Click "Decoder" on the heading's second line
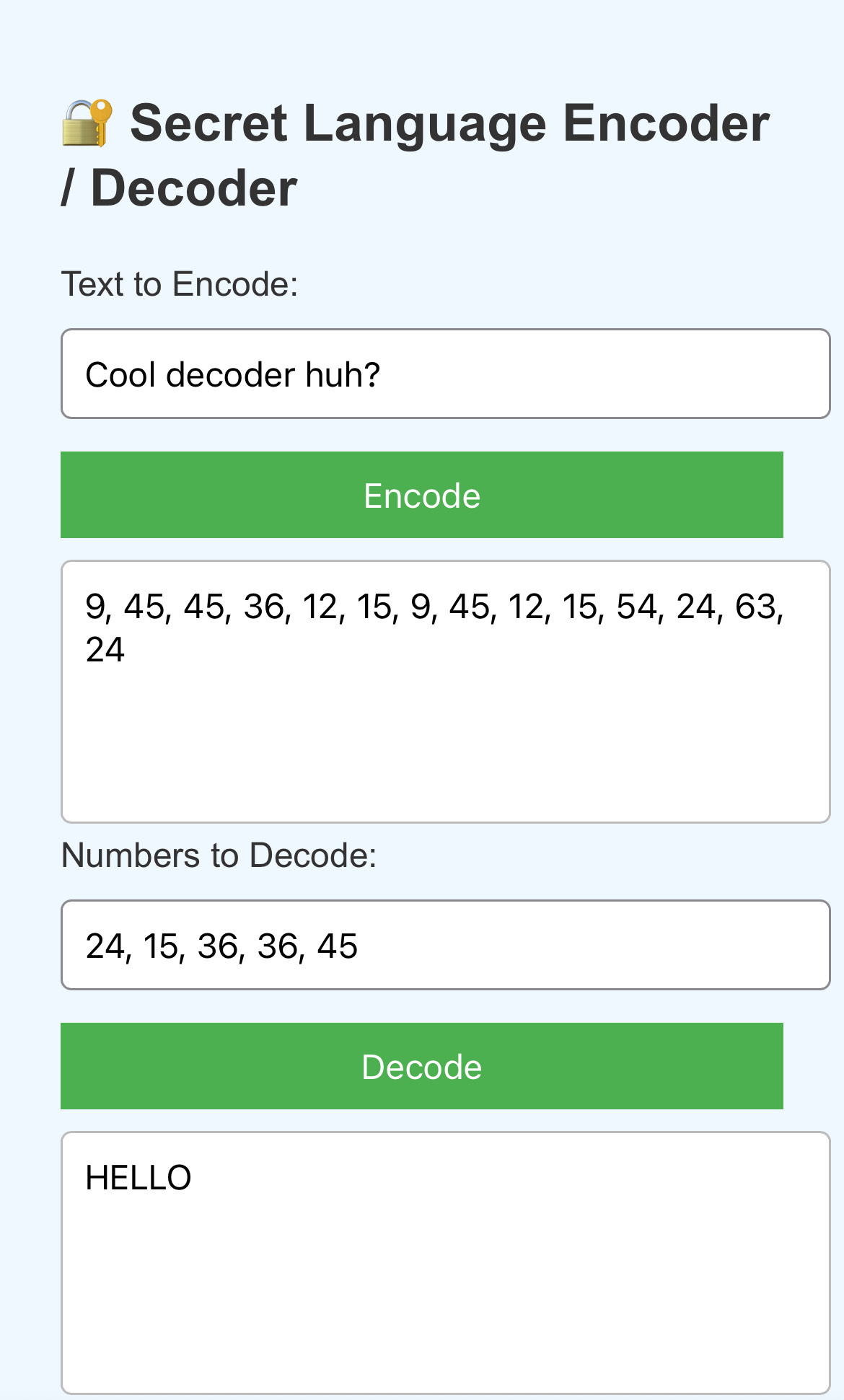 coord(193,189)
